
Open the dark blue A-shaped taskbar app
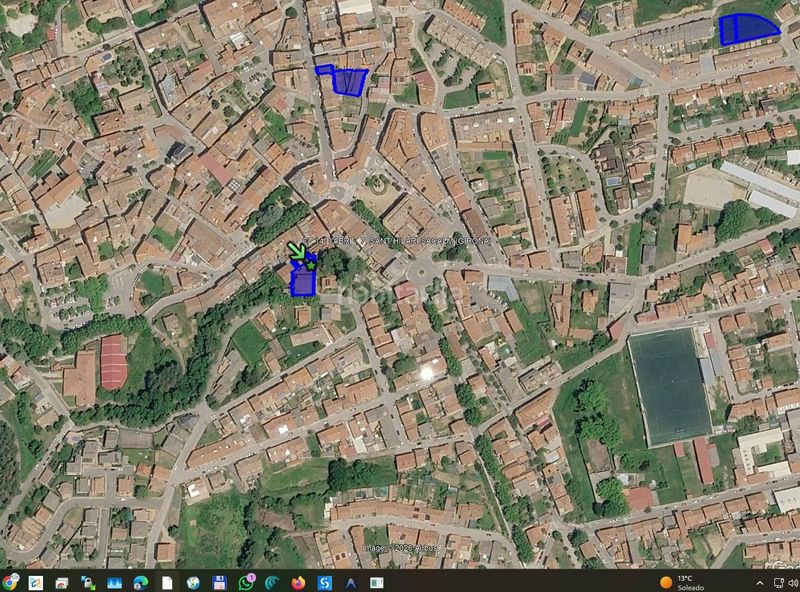click(x=351, y=582)
